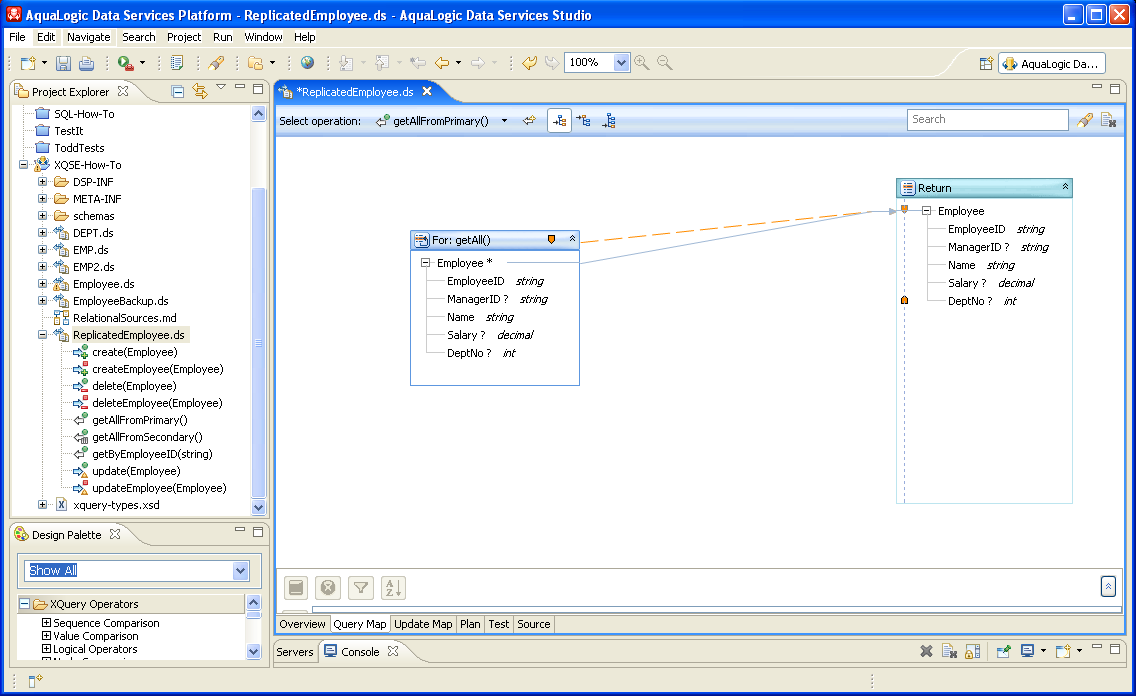Click the go-to-operation arrow beside getAllFromPrimary()
This screenshot has height=696, width=1136.
[x=530, y=120]
